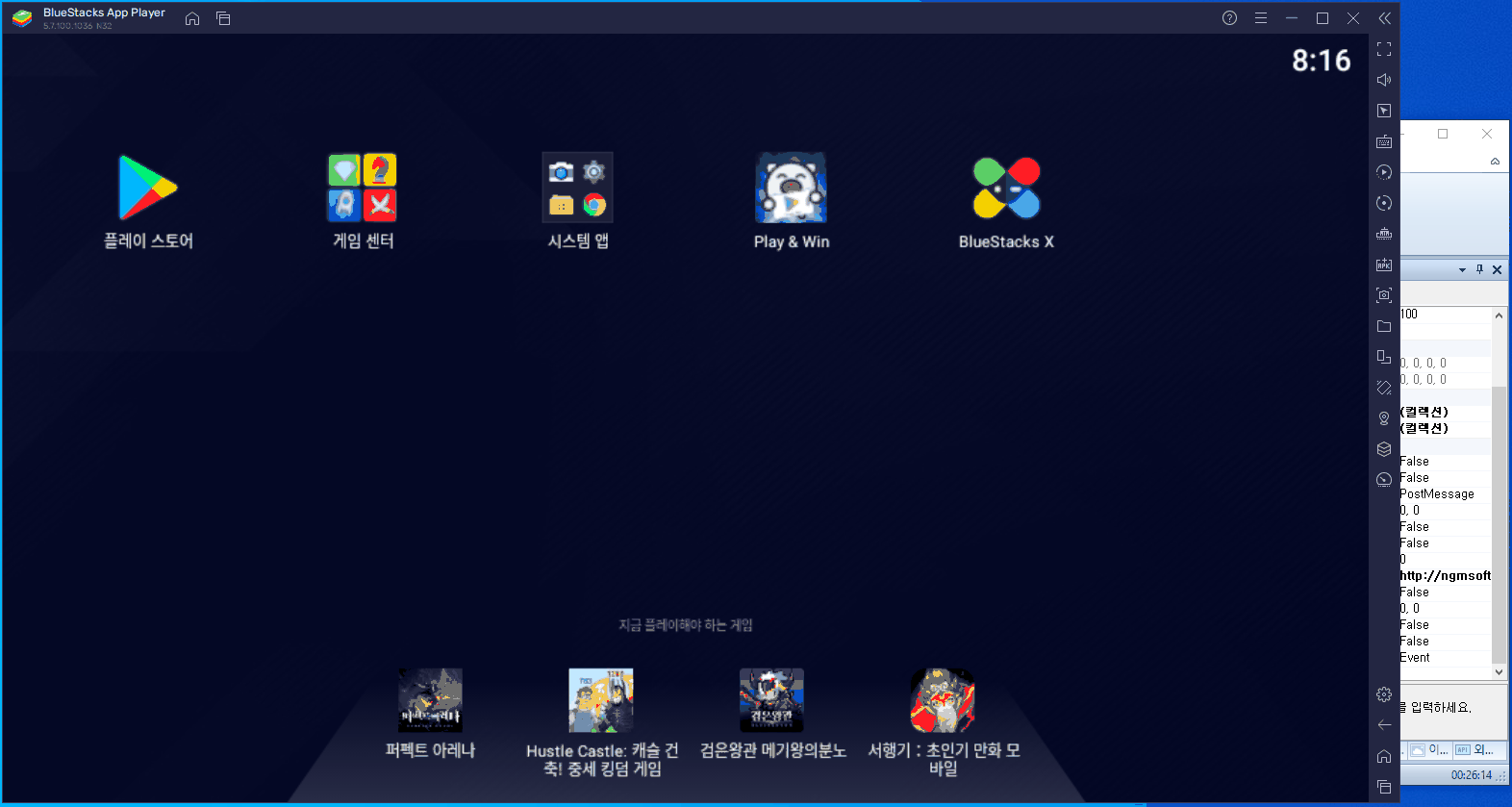Open the BlueStacks hamburger menu
1512x807 pixels.
pos(1261,18)
